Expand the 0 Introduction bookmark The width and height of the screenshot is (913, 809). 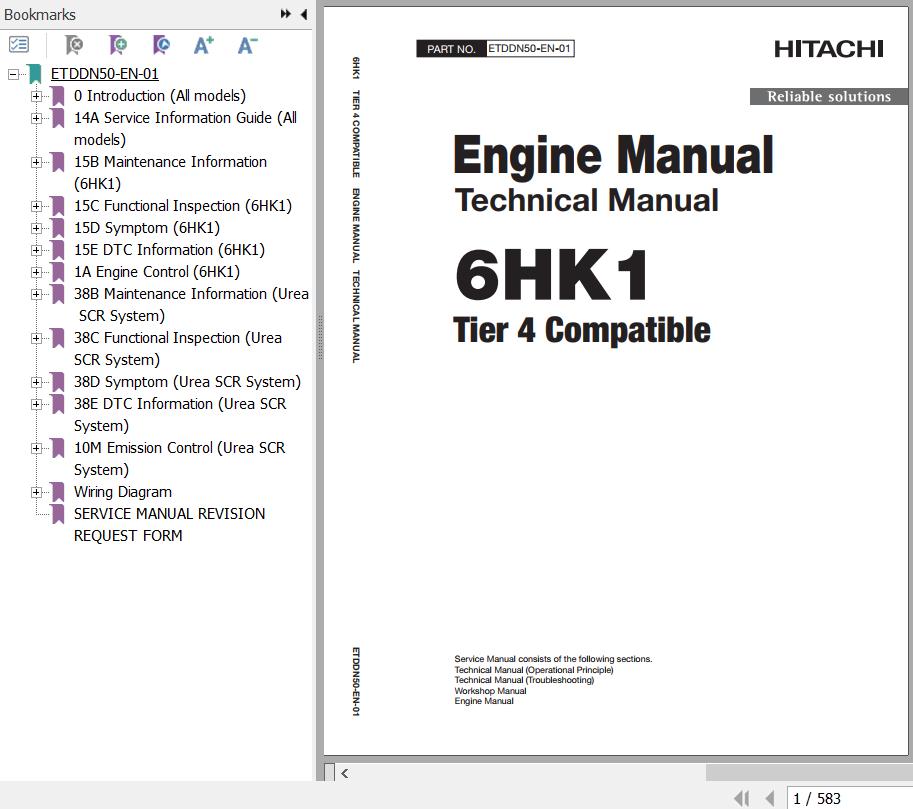(36, 96)
